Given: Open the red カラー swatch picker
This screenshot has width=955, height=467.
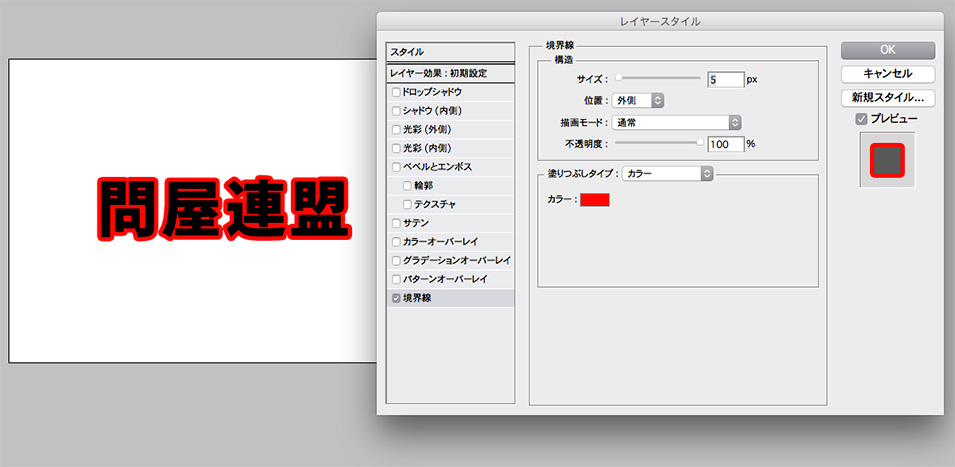Looking at the screenshot, I should point(594,200).
